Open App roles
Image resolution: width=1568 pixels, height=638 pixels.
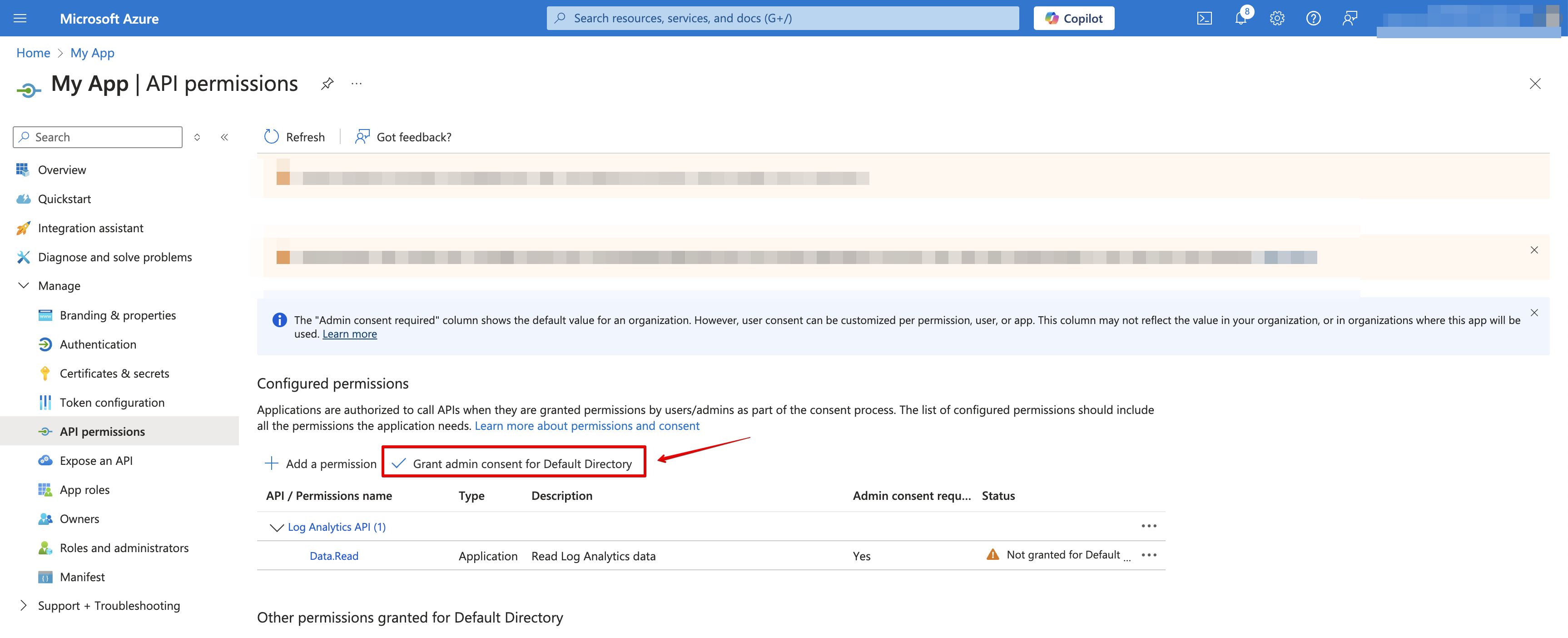coord(84,490)
